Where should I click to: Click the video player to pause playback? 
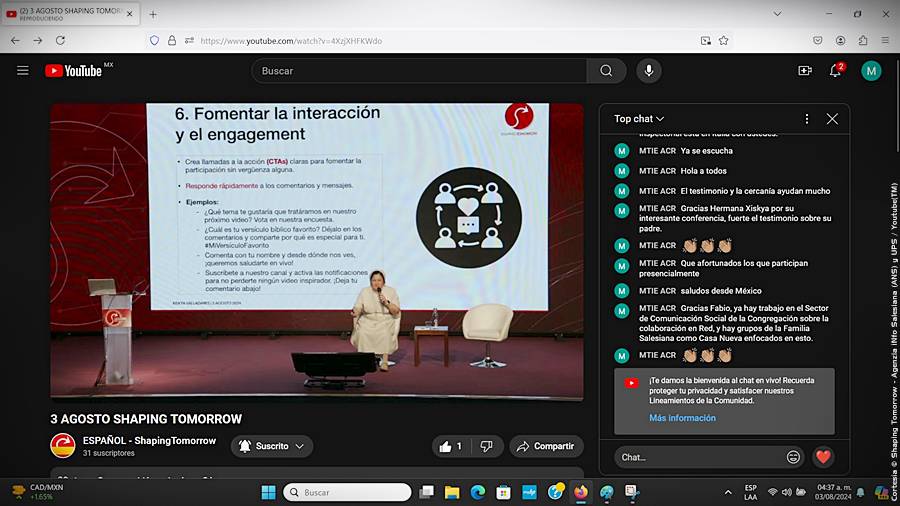point(317,251)
